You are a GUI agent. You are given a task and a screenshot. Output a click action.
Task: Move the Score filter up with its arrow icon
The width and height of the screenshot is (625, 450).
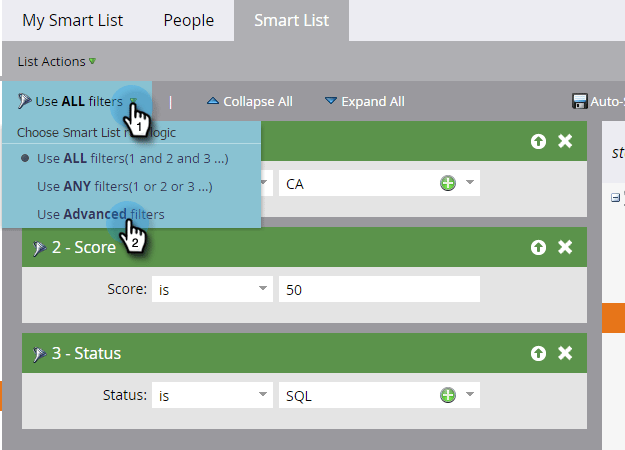[x=539, y=247]
